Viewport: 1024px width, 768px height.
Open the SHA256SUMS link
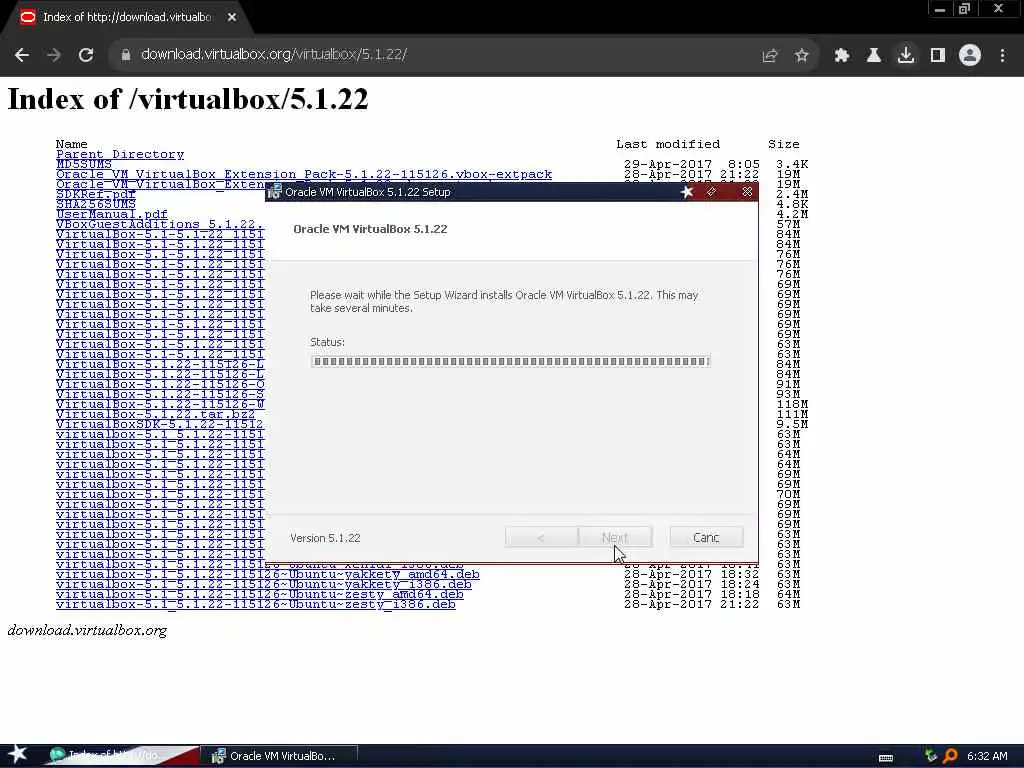(x=96, y=204)
